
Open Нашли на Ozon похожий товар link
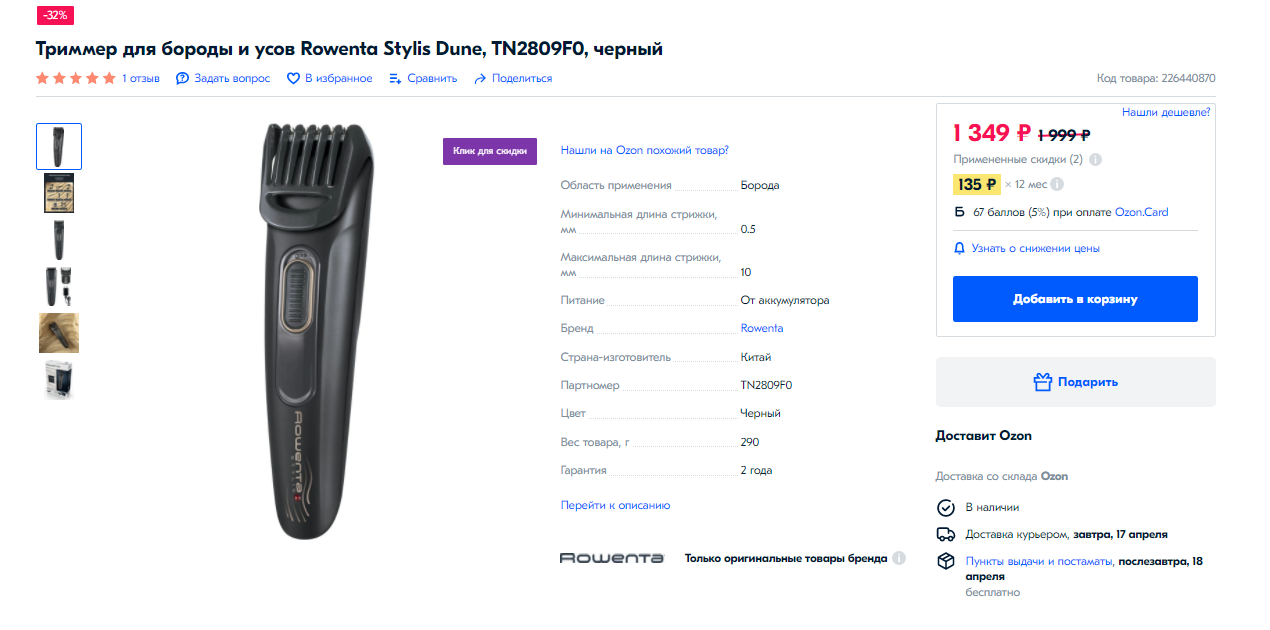[644, 150]
